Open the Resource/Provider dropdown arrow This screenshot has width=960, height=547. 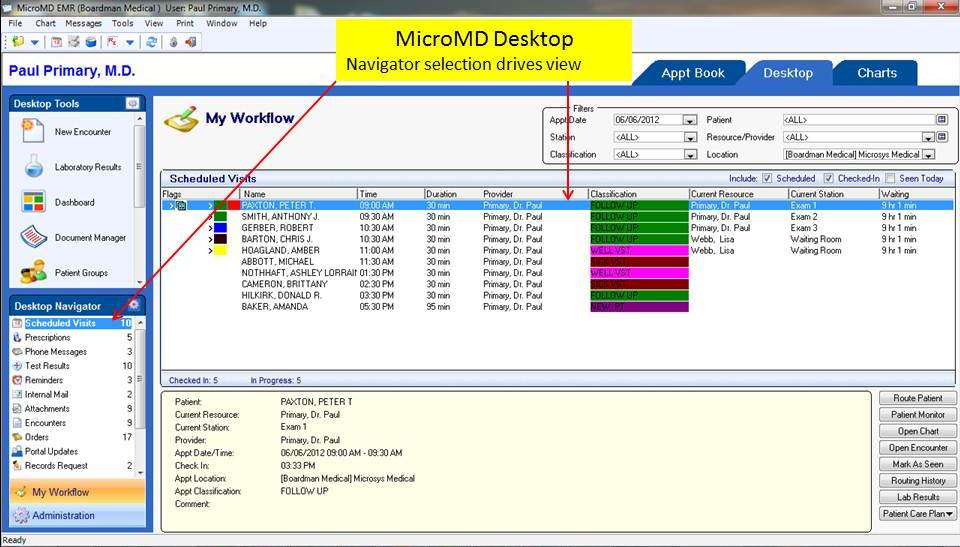[x=928, y=137]
